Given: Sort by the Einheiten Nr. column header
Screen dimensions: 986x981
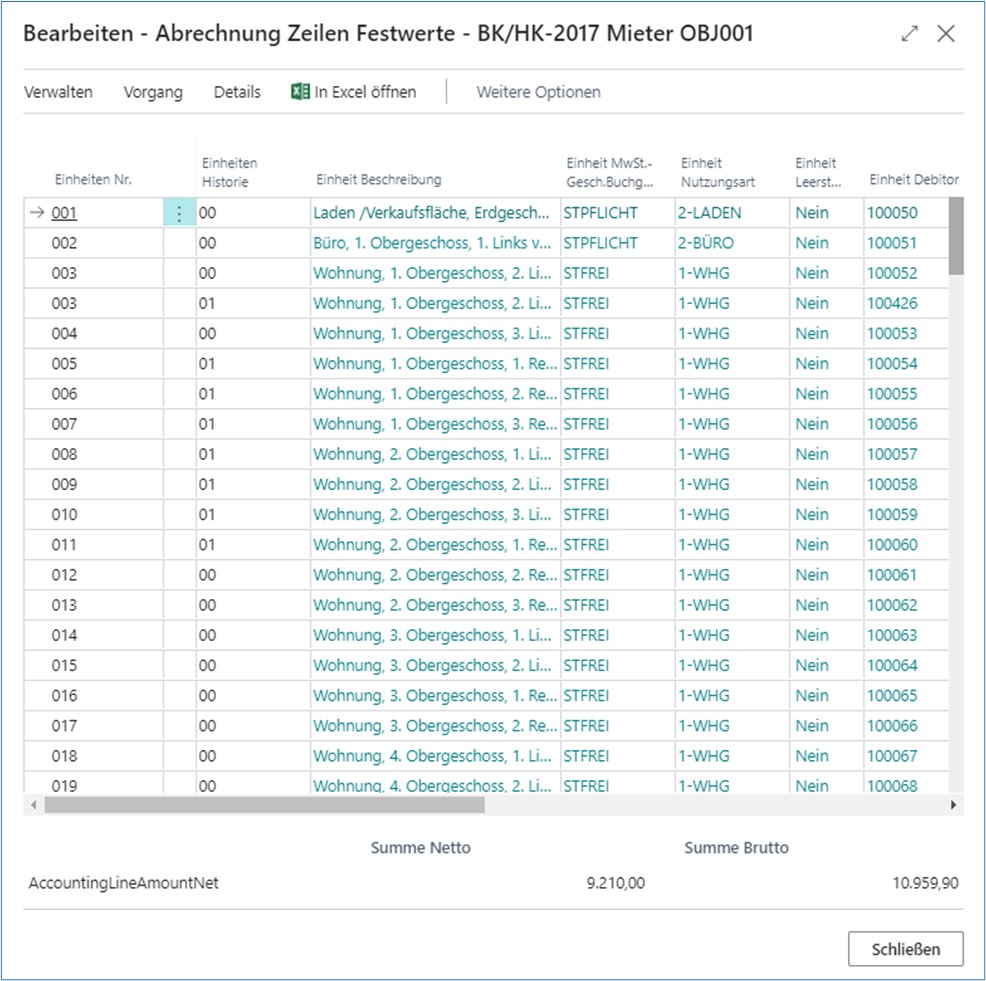Looking at the screenshot, I should tap(92, 180).
